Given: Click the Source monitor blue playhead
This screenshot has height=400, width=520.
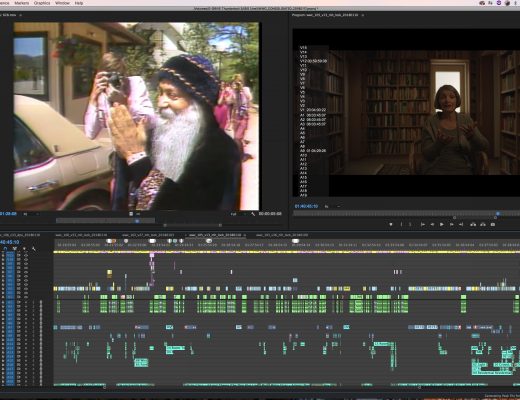Looking at the screenshot, I should [137, 221].
